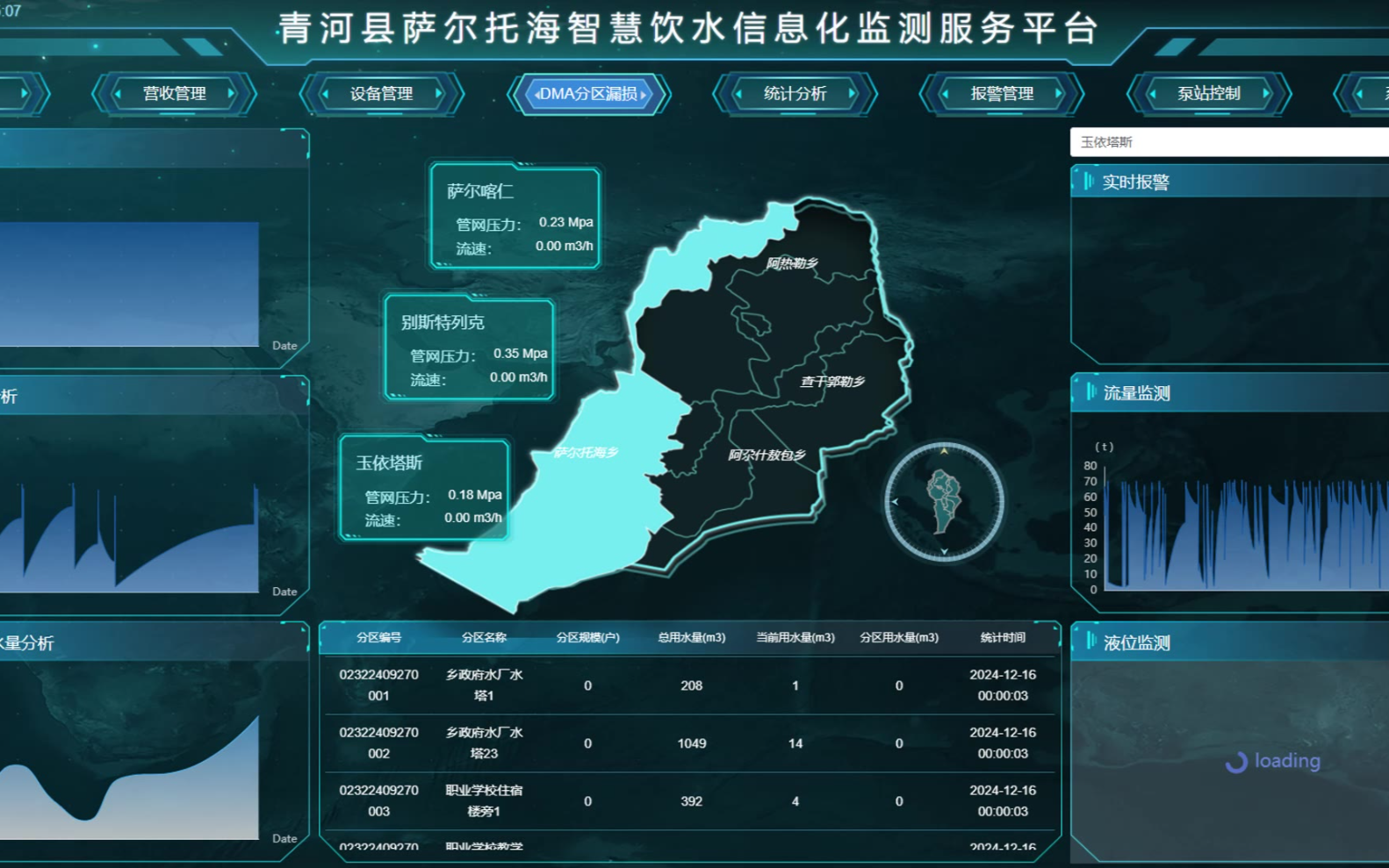Click down arrow on compass minimap
The height and width of the screenshot is (868, 1389).
point(944,551)
